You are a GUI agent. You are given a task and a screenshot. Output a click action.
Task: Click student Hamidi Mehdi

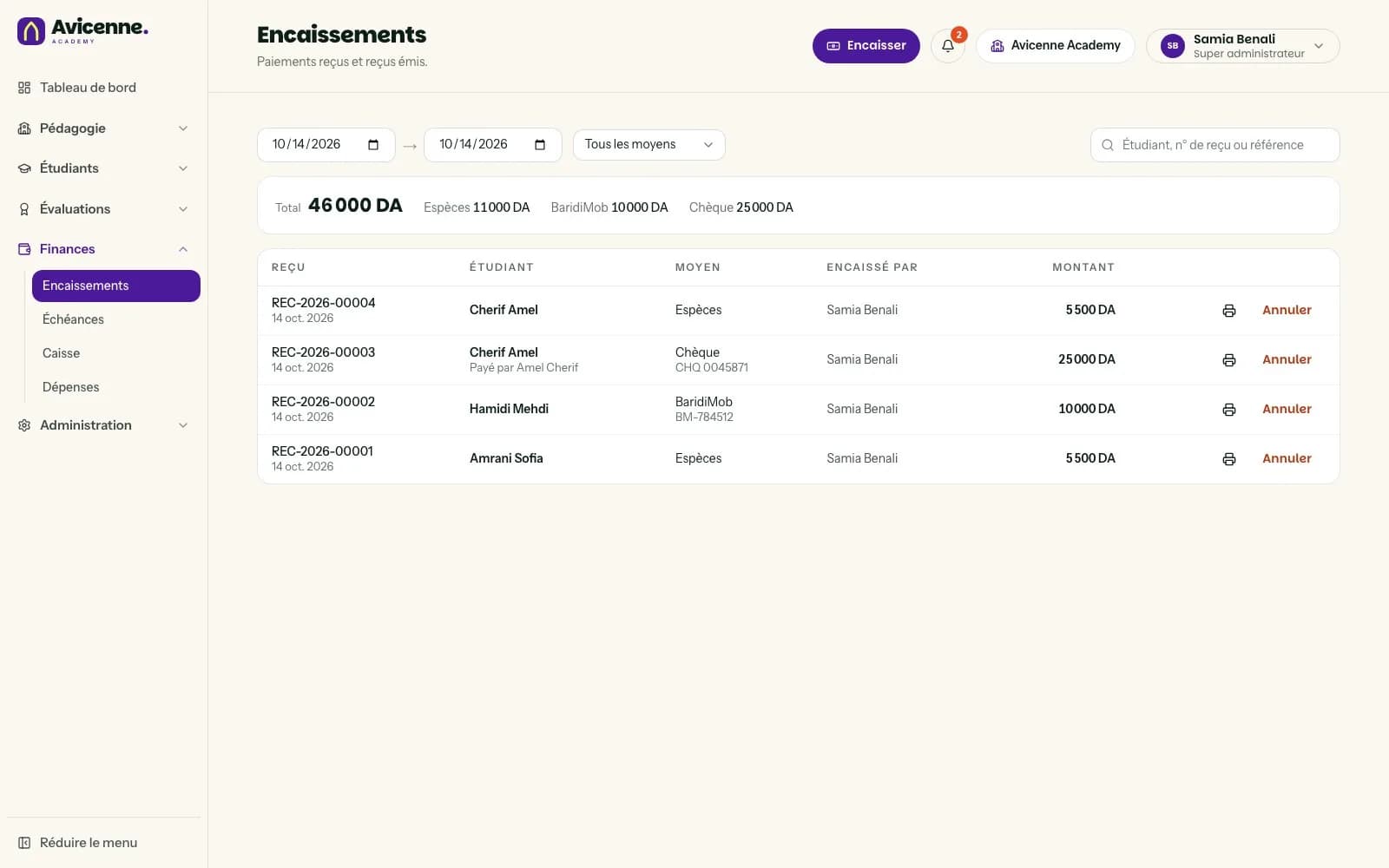pos(509,409)
